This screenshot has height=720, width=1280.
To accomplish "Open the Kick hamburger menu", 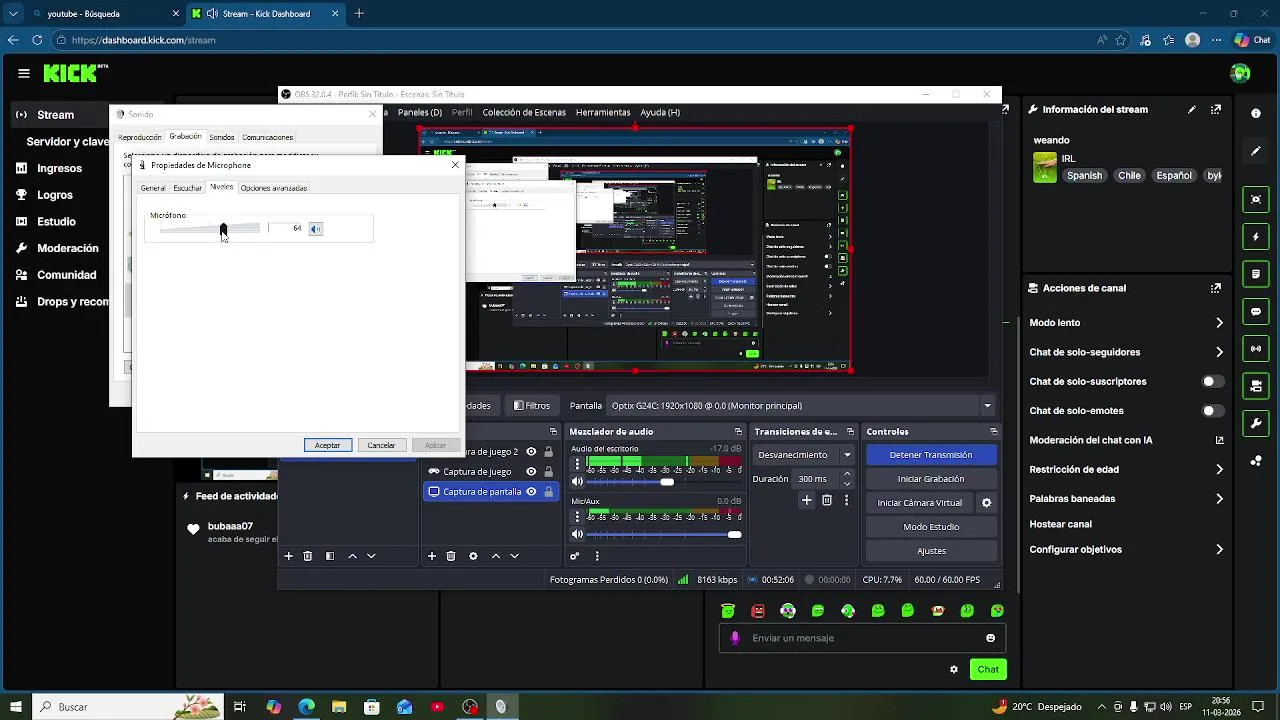I will [x=24, y=73].
